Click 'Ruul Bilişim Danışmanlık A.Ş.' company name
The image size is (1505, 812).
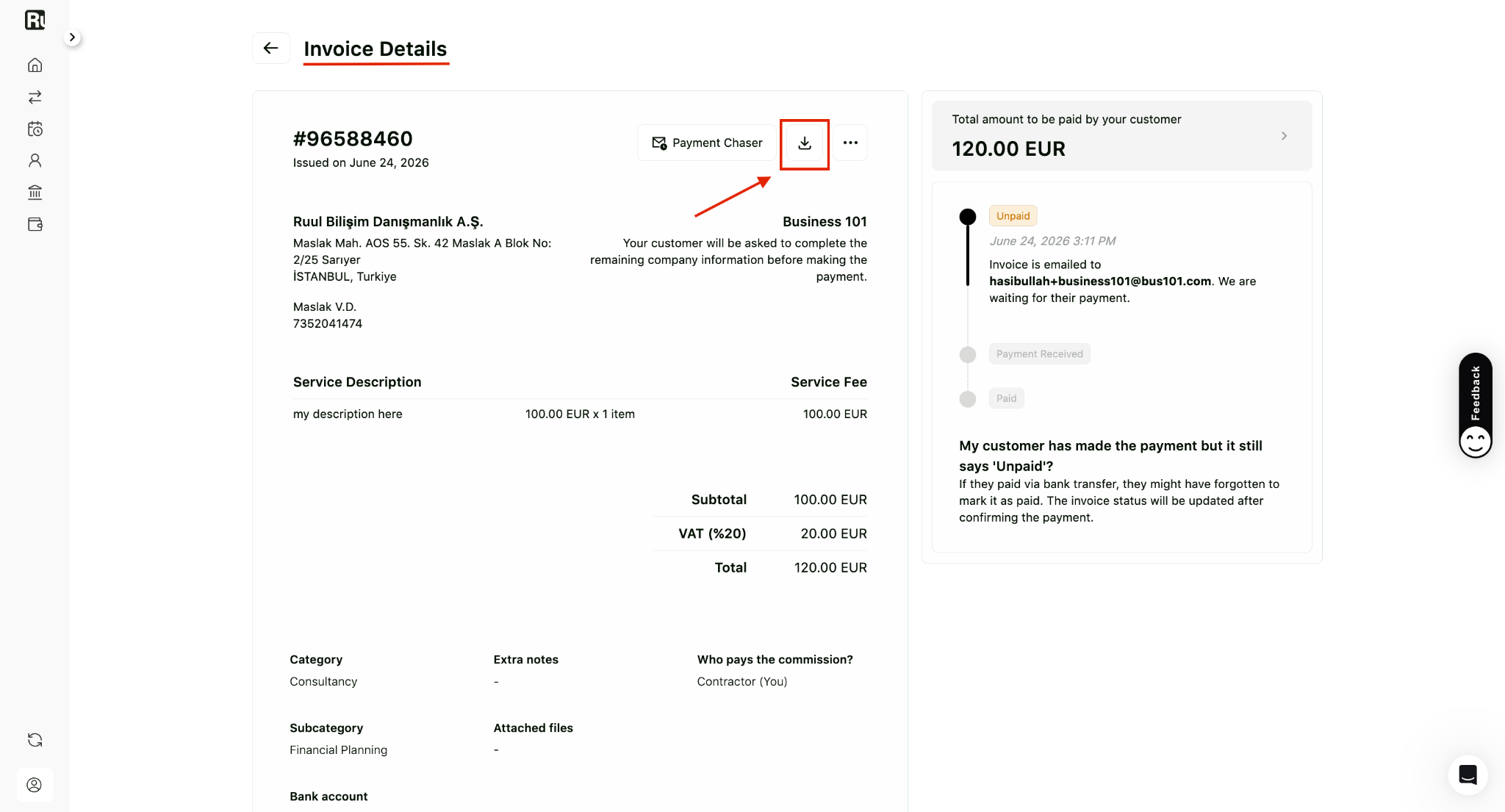tap(388, 221)
